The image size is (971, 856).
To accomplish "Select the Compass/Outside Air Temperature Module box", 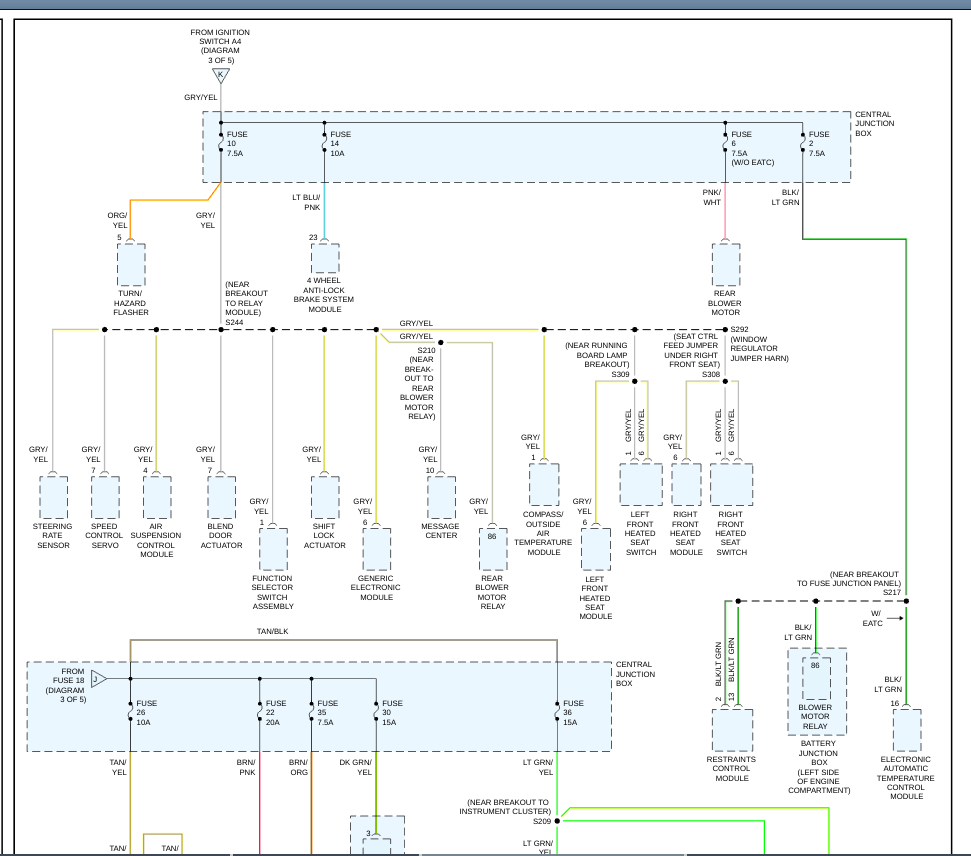I will pos(544,485).
